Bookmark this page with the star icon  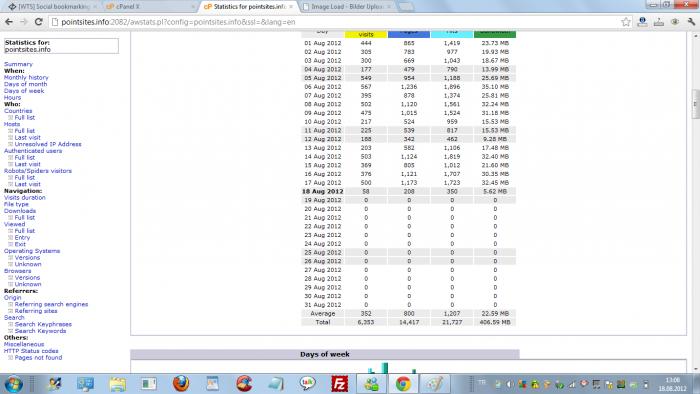pos(626,21)
